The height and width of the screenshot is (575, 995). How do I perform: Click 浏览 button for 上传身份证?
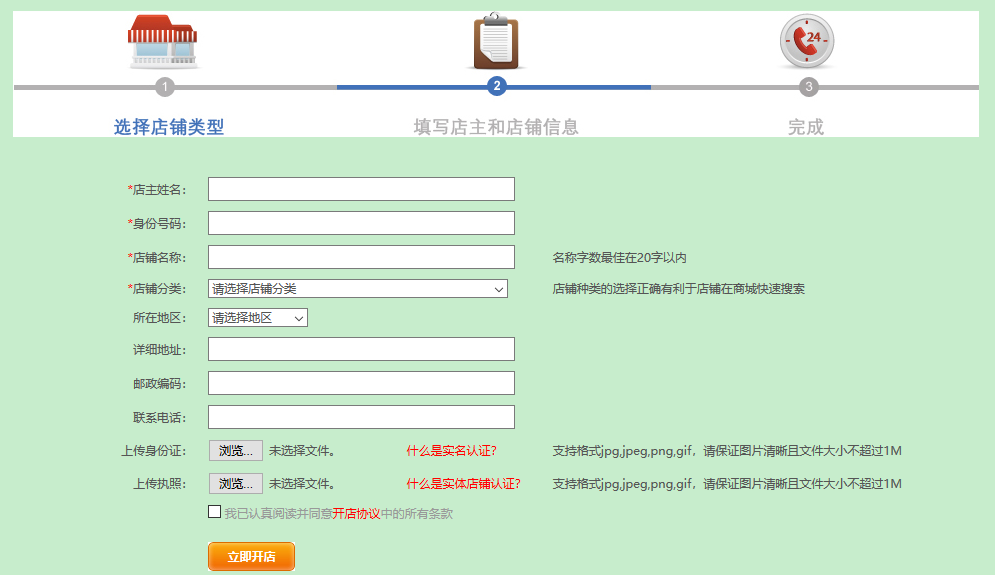(236, 451)
